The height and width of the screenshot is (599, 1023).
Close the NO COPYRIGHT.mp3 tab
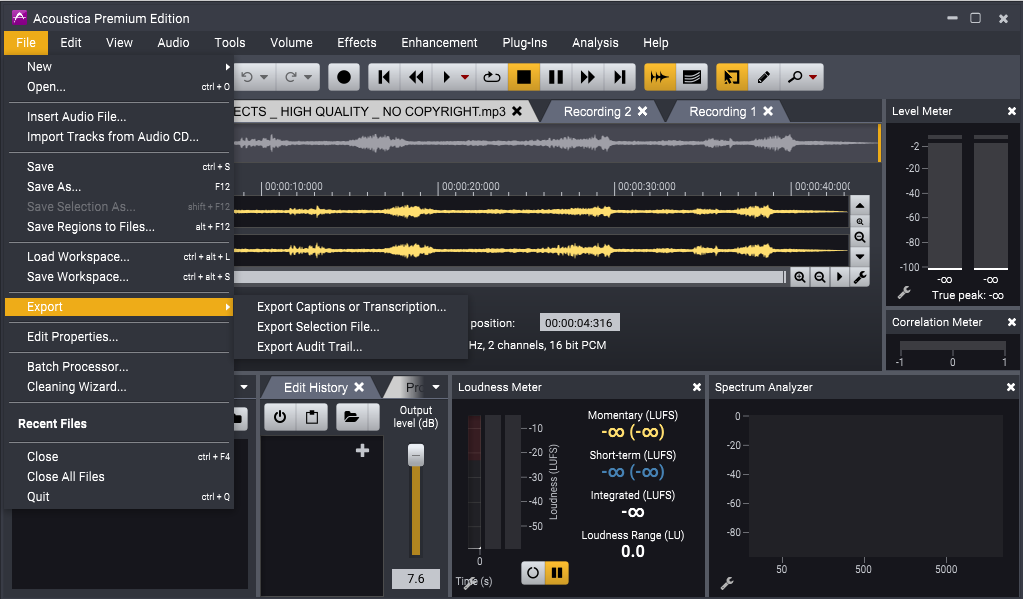coord(517,112)
